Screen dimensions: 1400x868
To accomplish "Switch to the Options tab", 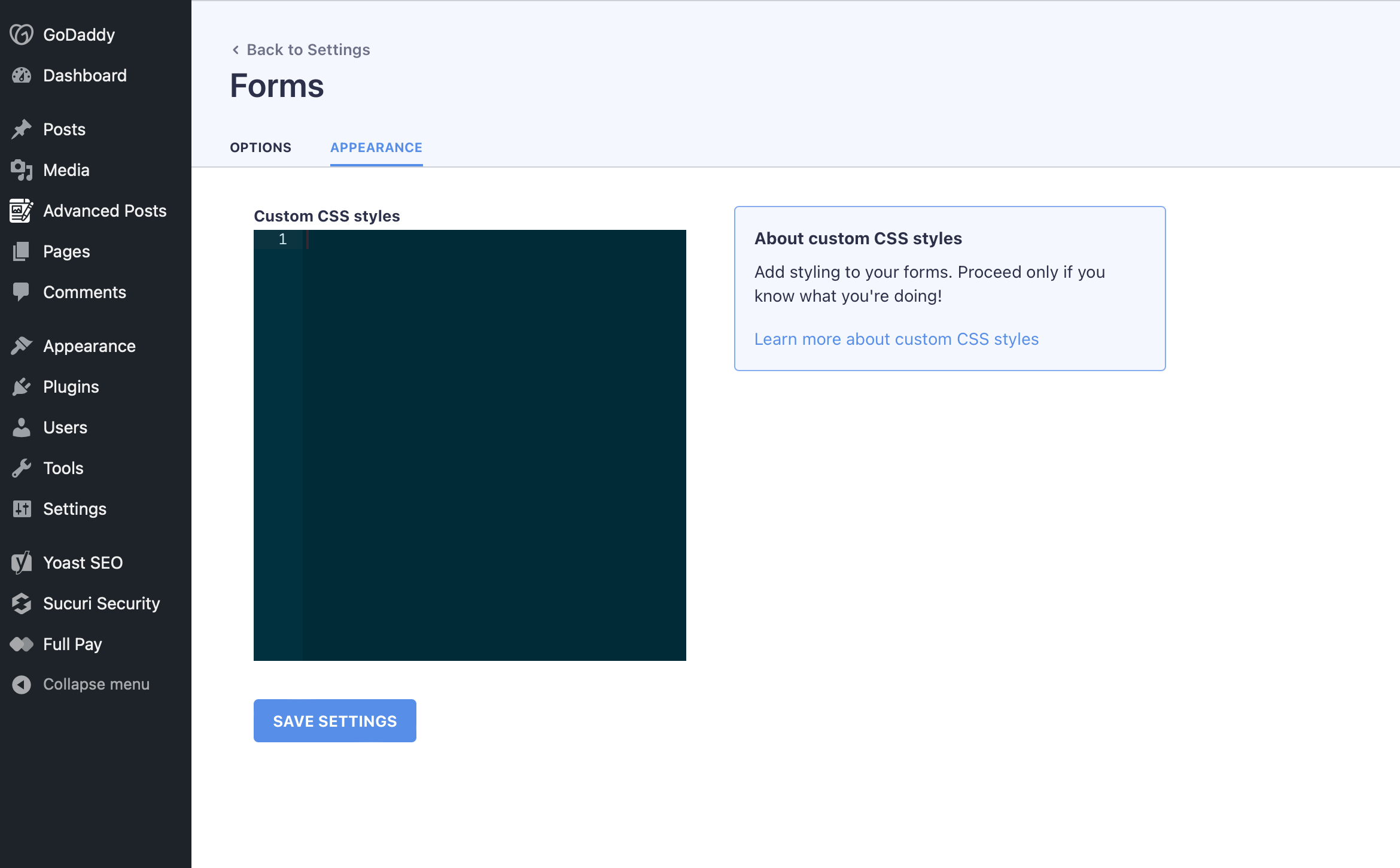I will 261,147.
